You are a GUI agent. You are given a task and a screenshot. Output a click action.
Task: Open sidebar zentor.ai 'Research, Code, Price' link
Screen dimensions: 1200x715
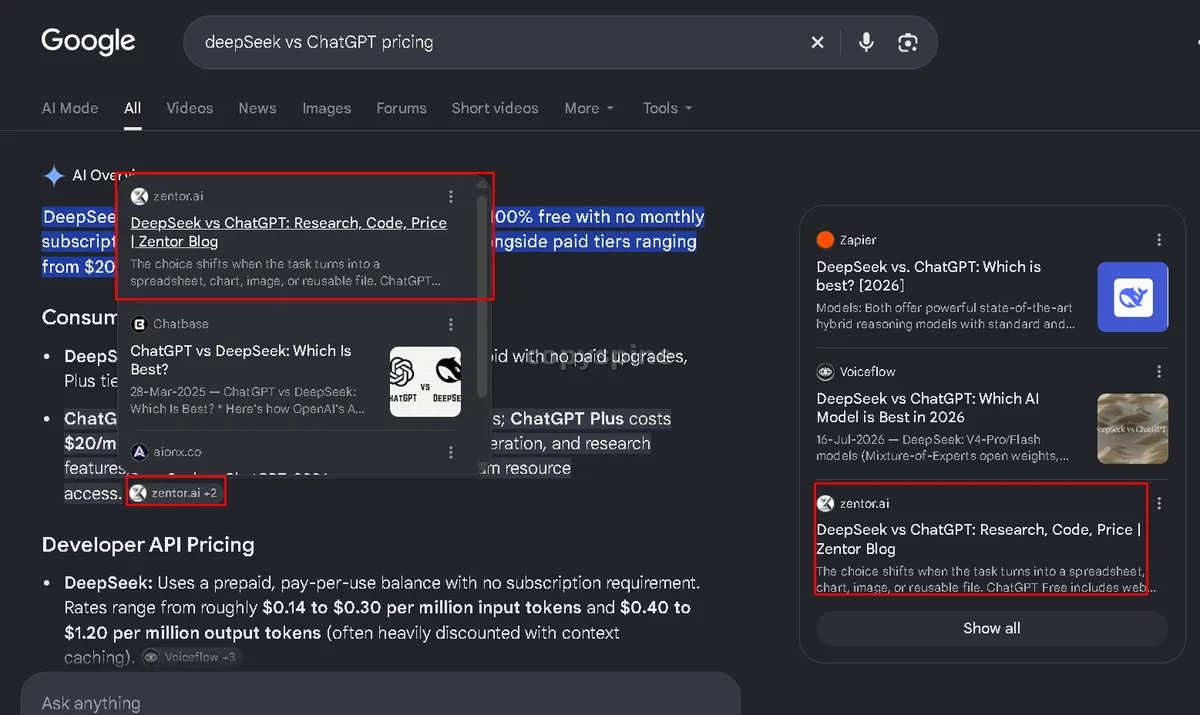click(x=979, y=539)
